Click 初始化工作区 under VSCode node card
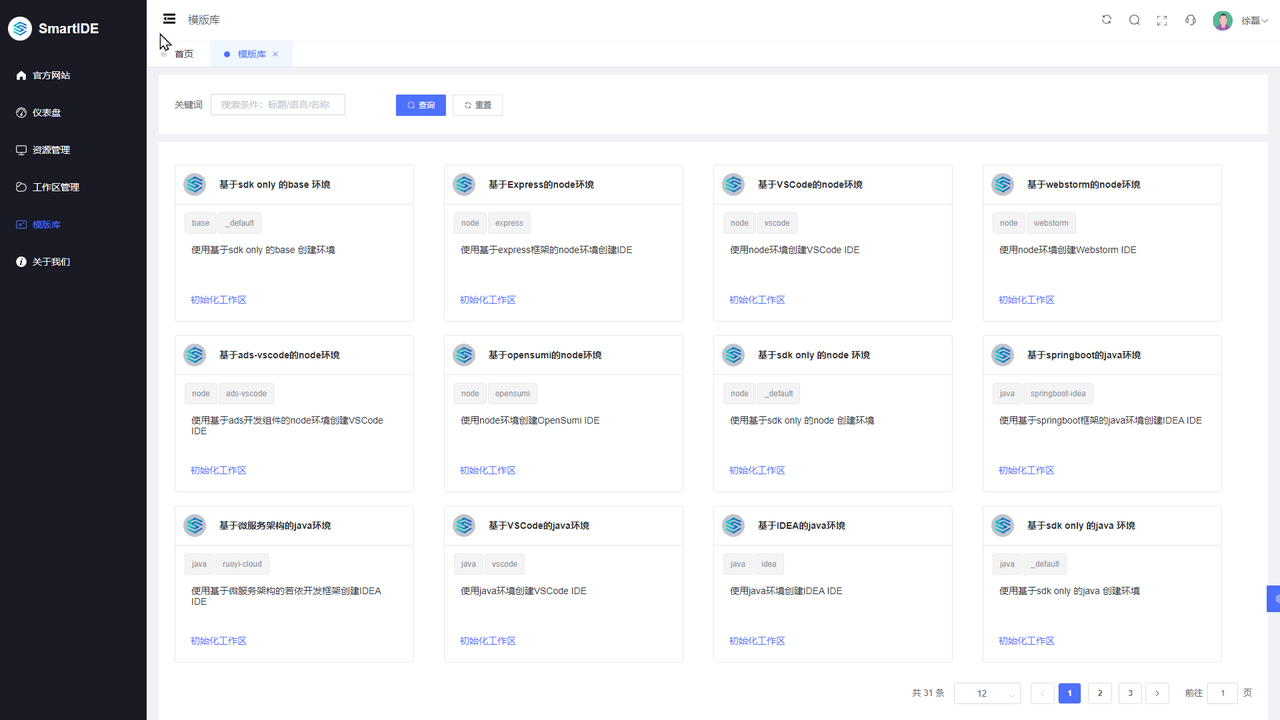The width and height of the screenshot is (1280, 720). 757,300
